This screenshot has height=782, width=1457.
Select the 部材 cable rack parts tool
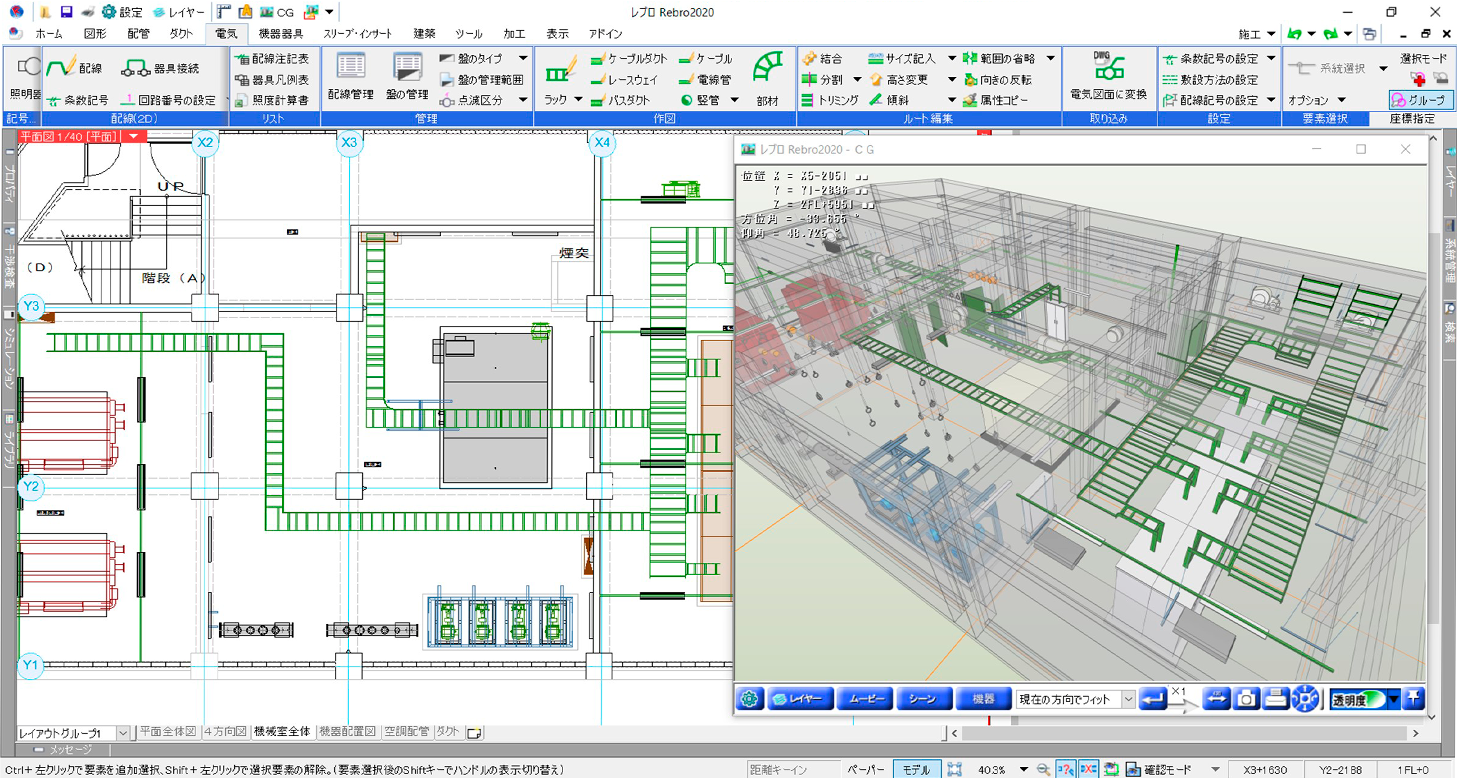click(x=767, y=76)
